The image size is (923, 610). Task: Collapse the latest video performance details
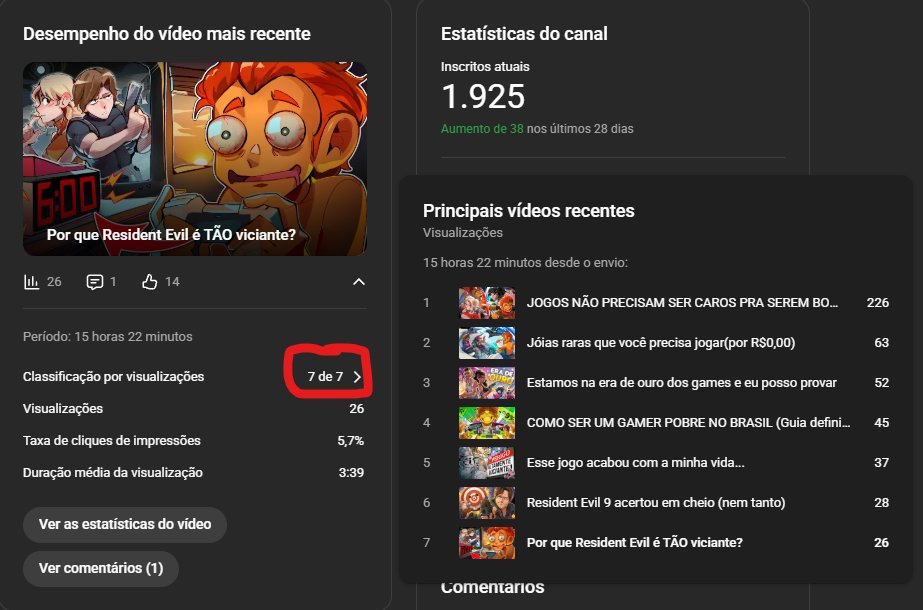tap(358, 282)
